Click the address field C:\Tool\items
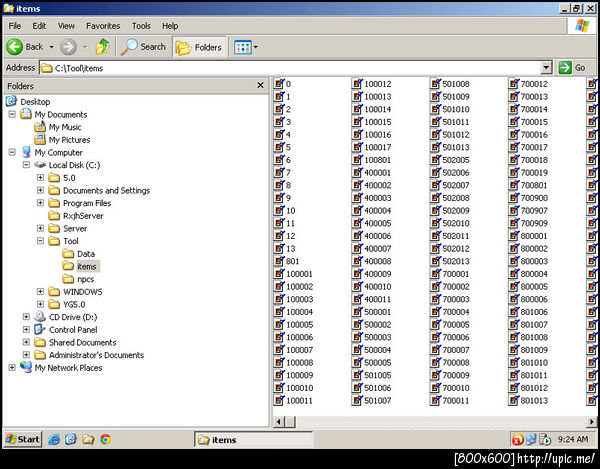The image size is (600, 469). coord(290,68)
